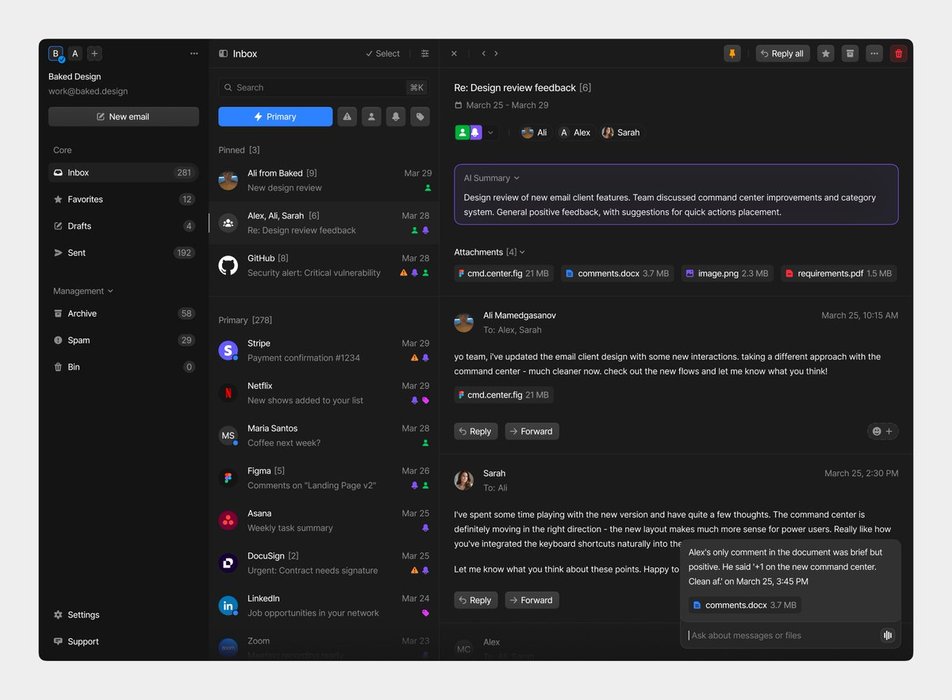The image size is (952, 700).
Task: Click the voice input icon in AI chat
Action: [x=887, y=635]
